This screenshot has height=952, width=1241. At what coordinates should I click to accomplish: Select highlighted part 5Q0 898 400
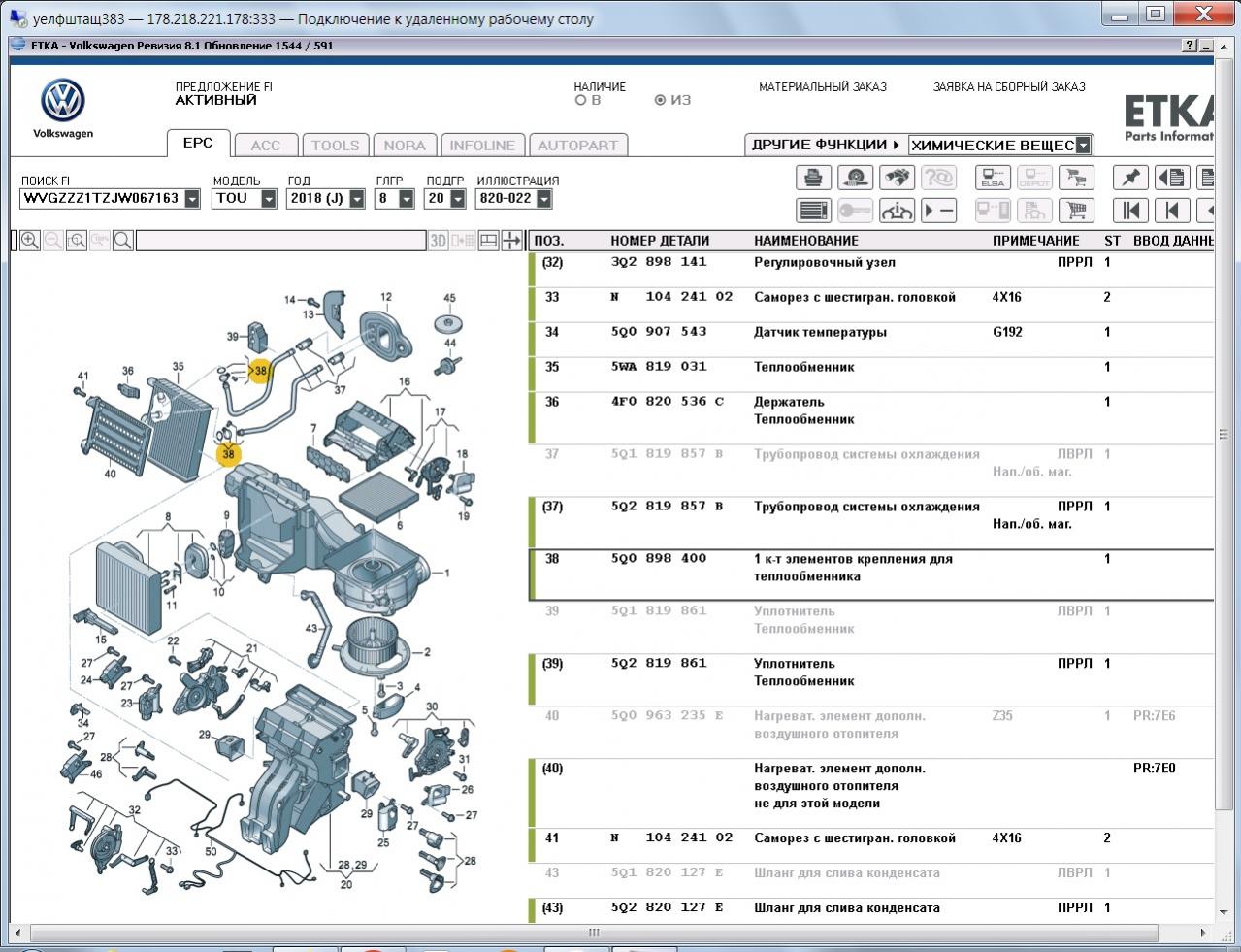coord(659,559)
